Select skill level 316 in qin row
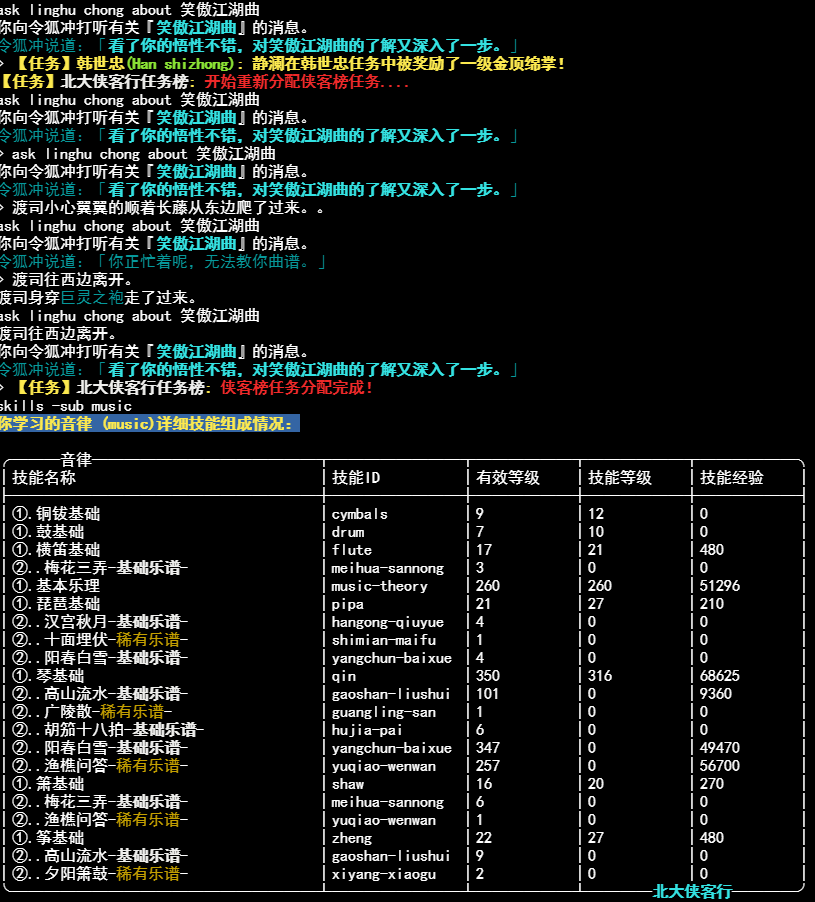The height and width of the screenshot is (902, 815). click(599, 675)
